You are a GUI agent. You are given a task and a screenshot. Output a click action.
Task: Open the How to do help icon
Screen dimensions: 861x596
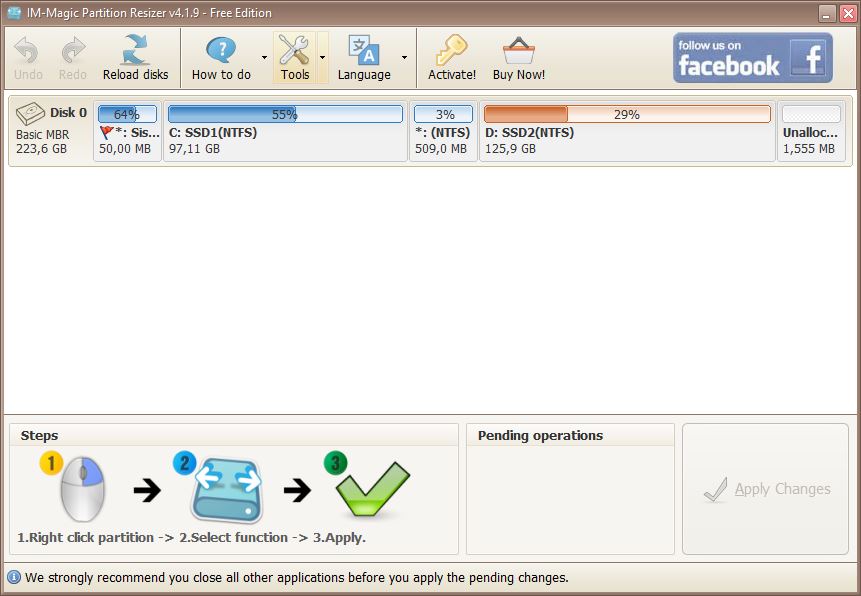click(221, 49)
